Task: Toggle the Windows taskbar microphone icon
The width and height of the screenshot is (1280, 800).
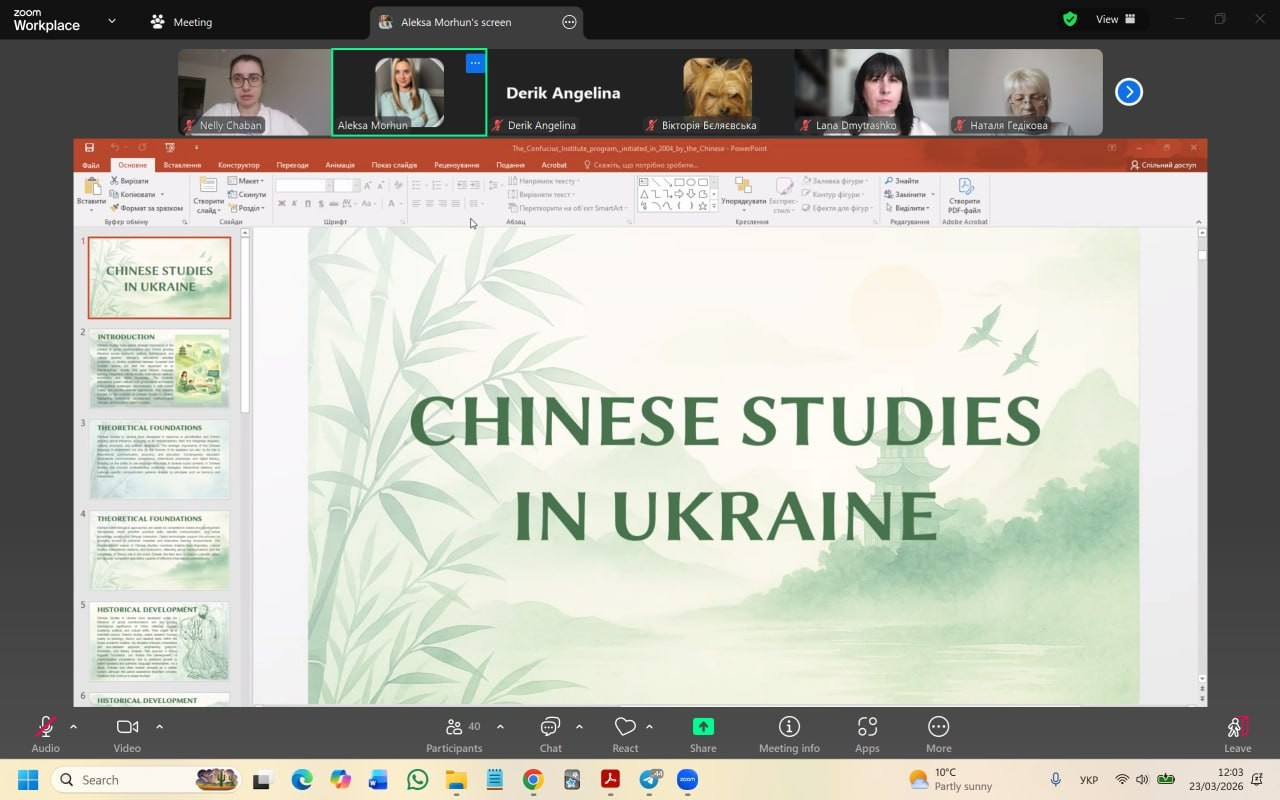Action: point(1055,779)
